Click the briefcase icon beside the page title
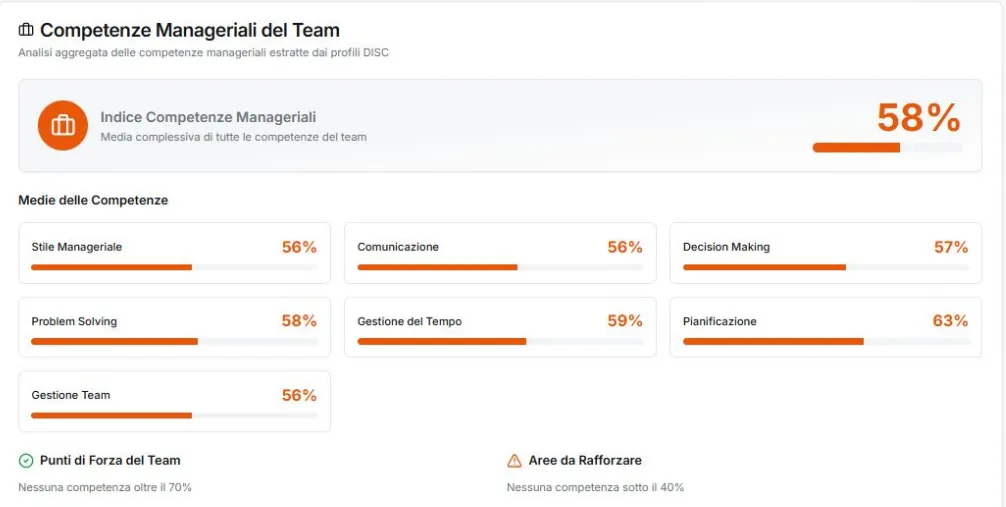This screenshot has width=1006, height=507. (x=26, y=31)
